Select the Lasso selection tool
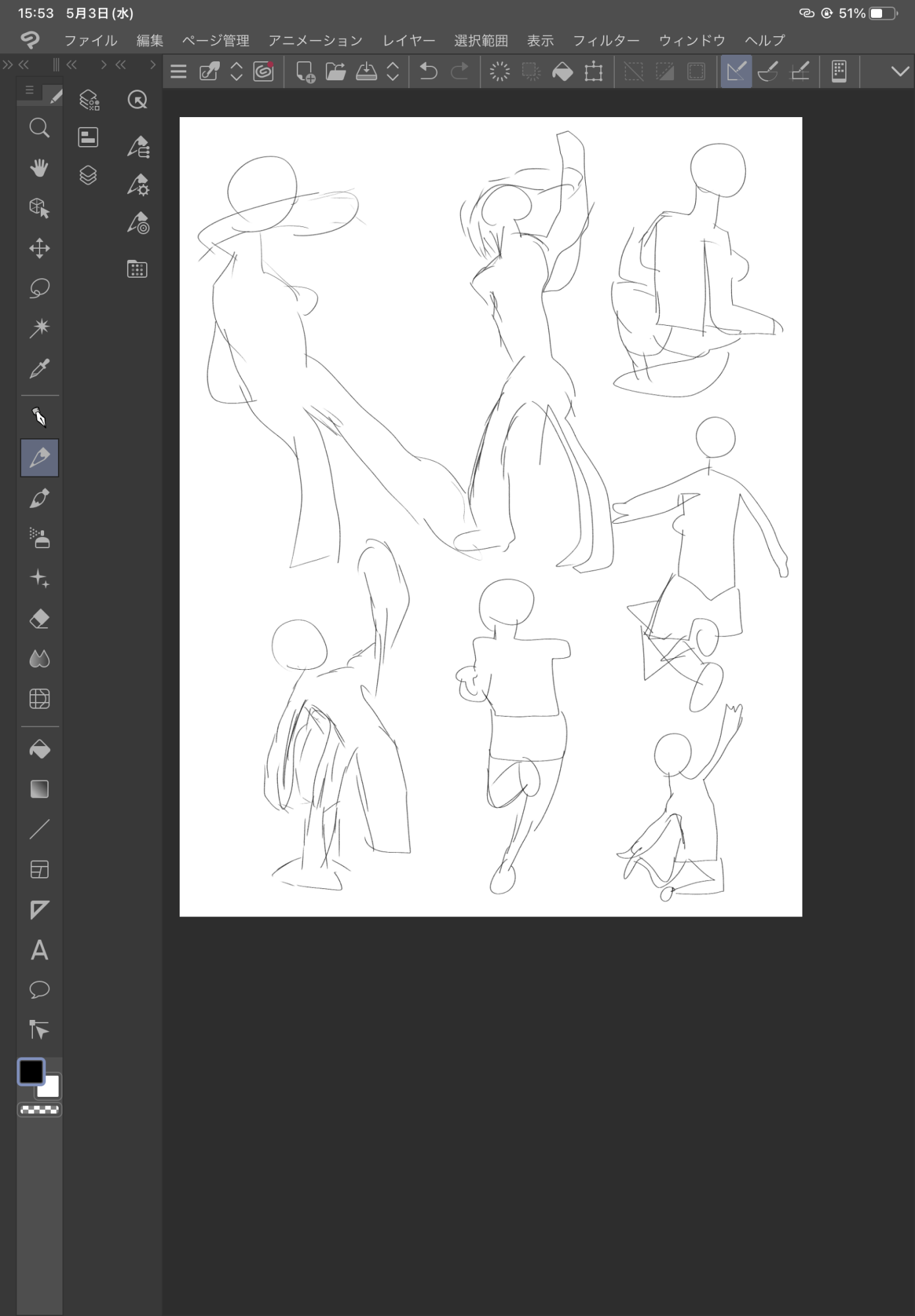The height and width of the screenshot is (1316, 915). pyautogui.click(x=39, y=288)
